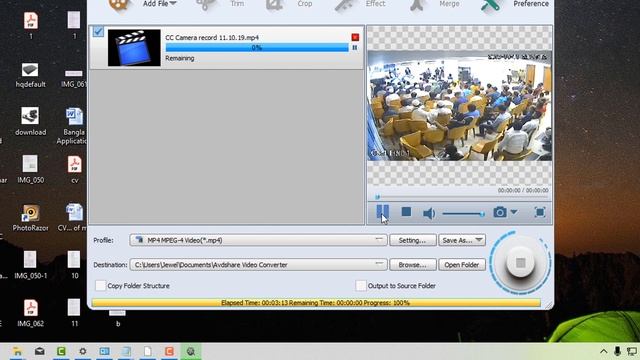Enable Output to Source Folder checkbox
Viewport: 640px width, 360px height.
tap(360, 285)
